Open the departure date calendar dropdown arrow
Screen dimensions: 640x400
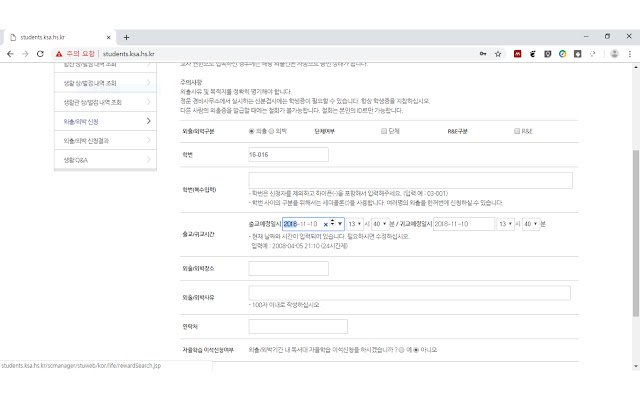point(340,224)
